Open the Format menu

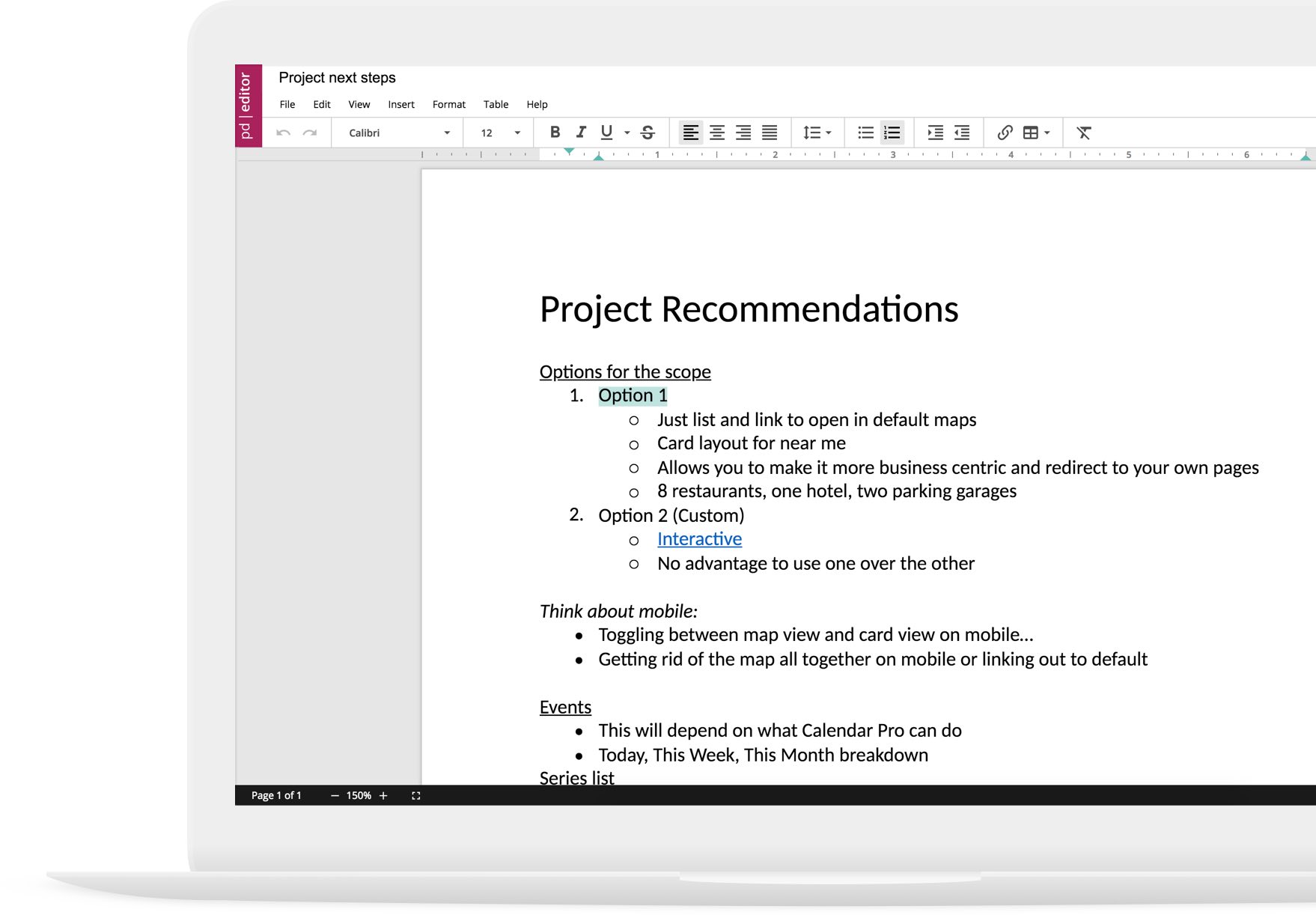pos(449,104)
